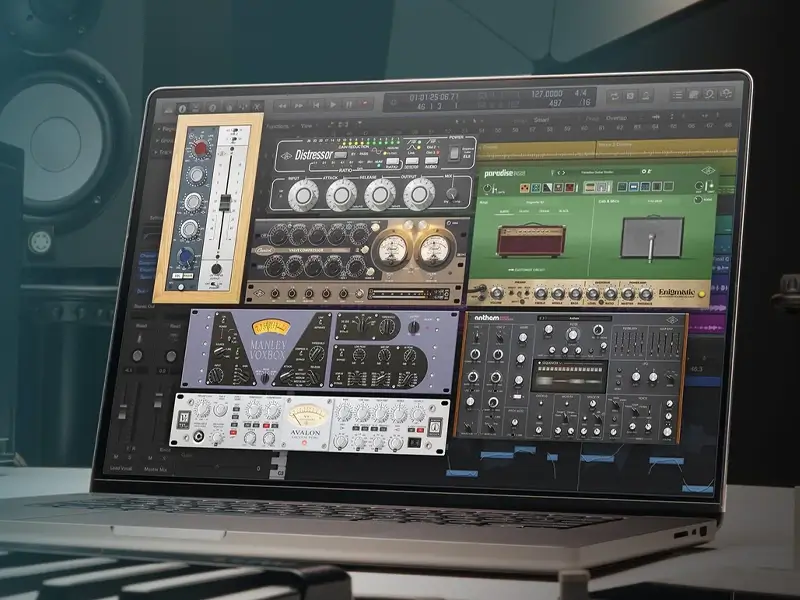Click the Pause transport button
Screen dimensions: 800x600
click(x=349, y=104)
